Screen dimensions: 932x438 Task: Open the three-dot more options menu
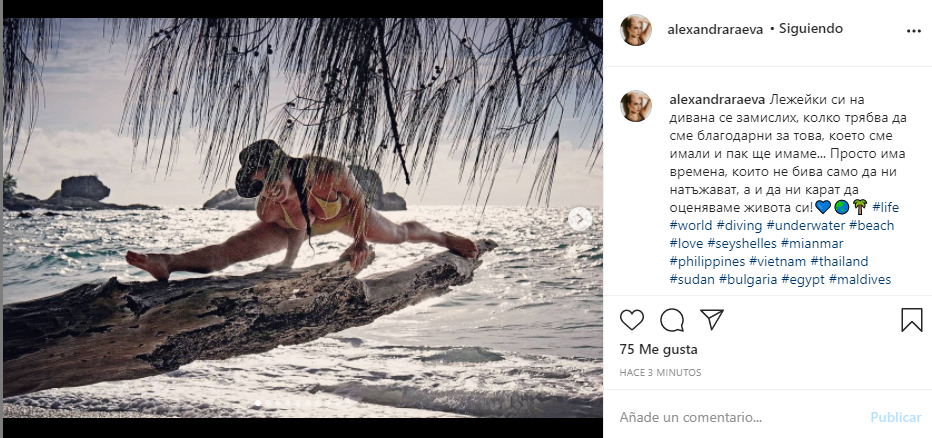pyautogui.click(x=912, y=30)
